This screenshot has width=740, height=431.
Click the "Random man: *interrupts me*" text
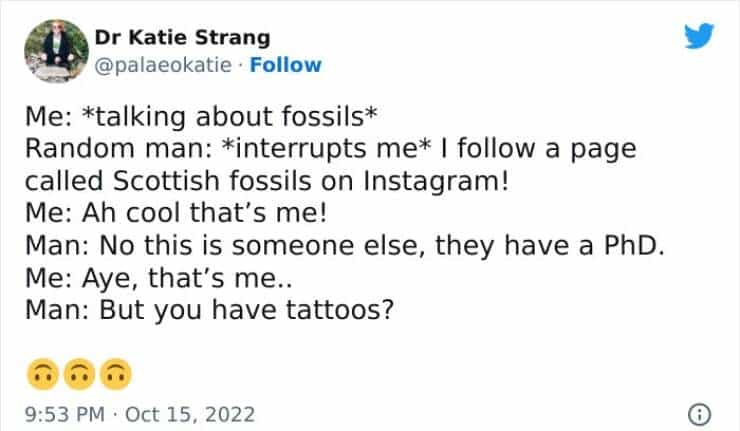212,150
